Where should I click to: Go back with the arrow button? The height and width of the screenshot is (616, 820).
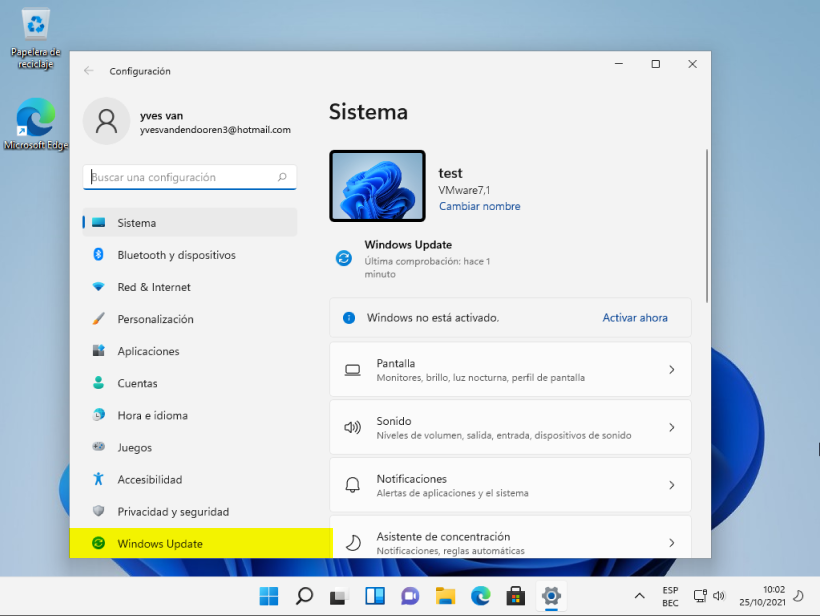(x=88, y=71)
